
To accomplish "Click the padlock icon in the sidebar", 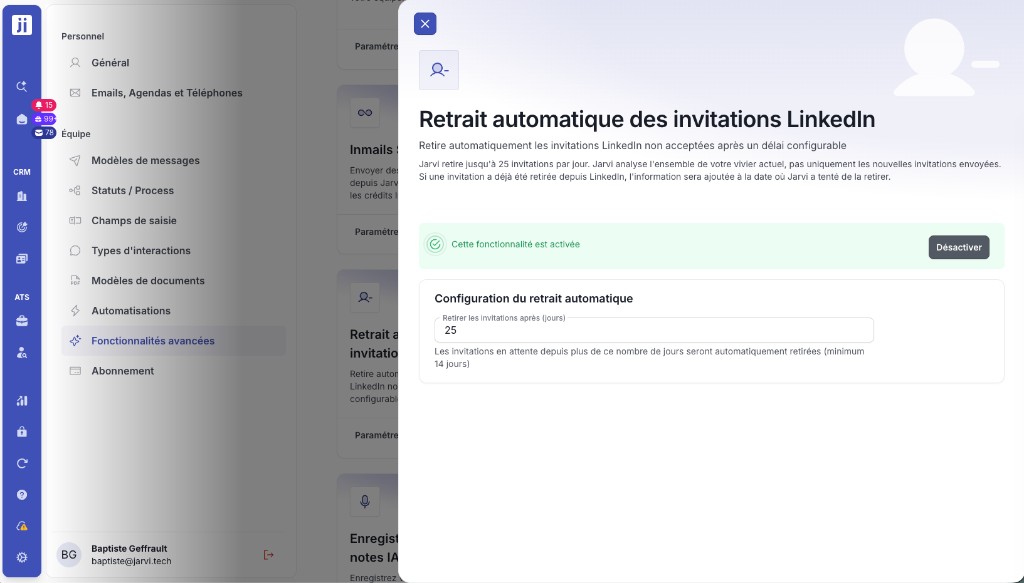I will (22, 432).
